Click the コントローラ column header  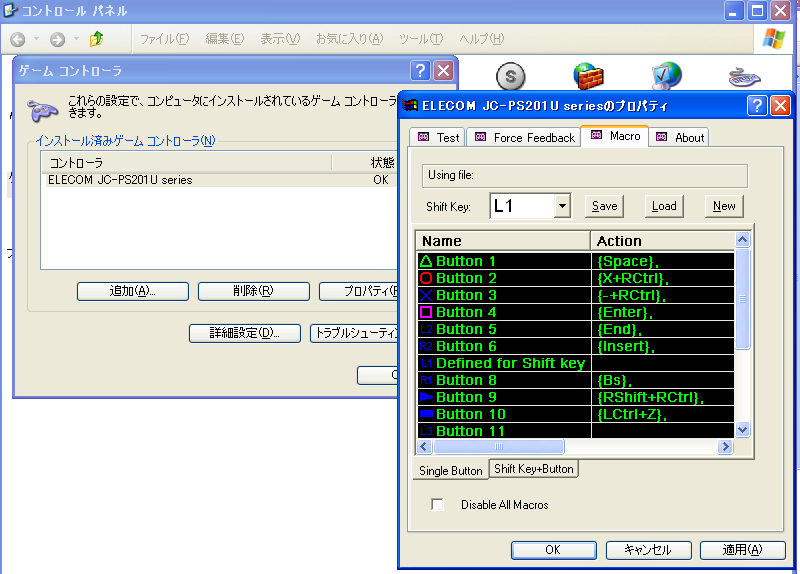pos(186,163)
